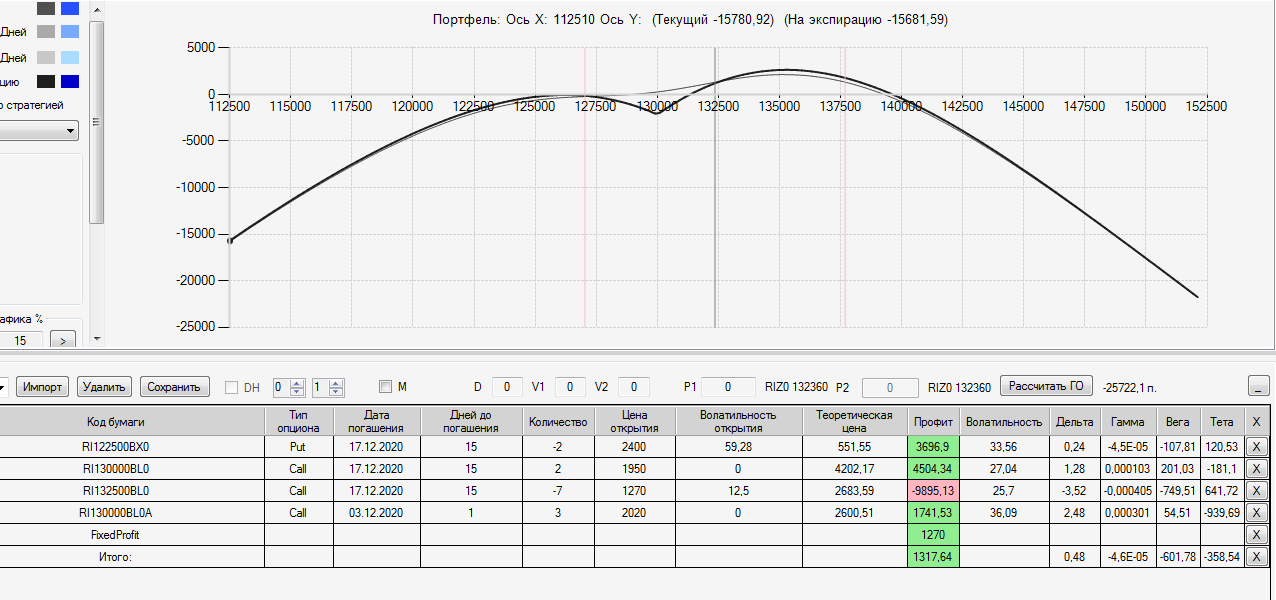Increase the first DH stepper showing 0

(x=297, y=383)
